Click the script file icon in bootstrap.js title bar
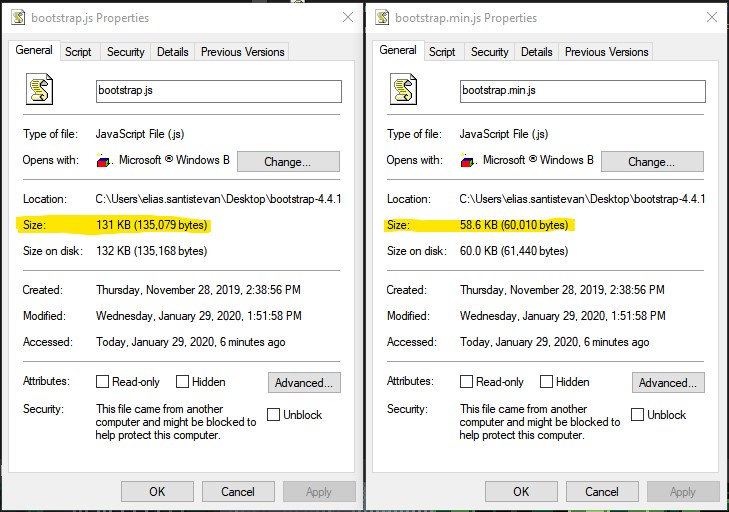 (x=17, y=17)
